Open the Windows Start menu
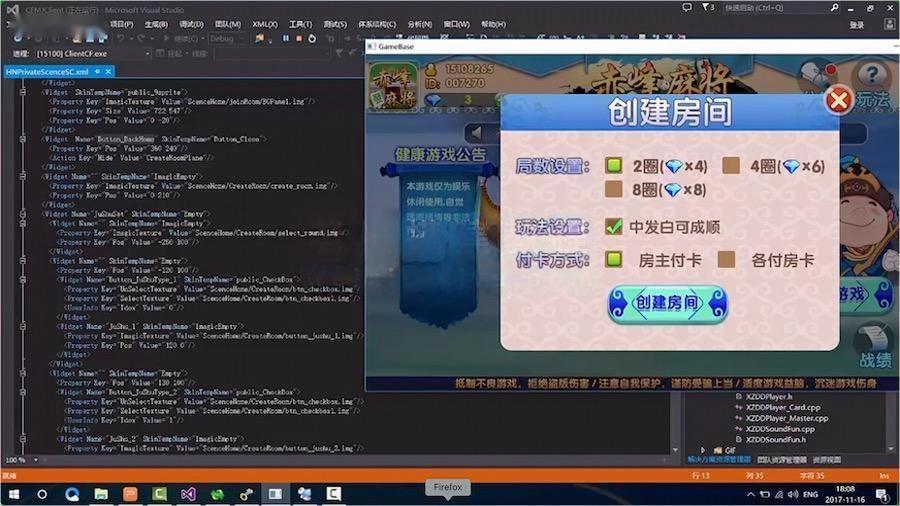 13,494
